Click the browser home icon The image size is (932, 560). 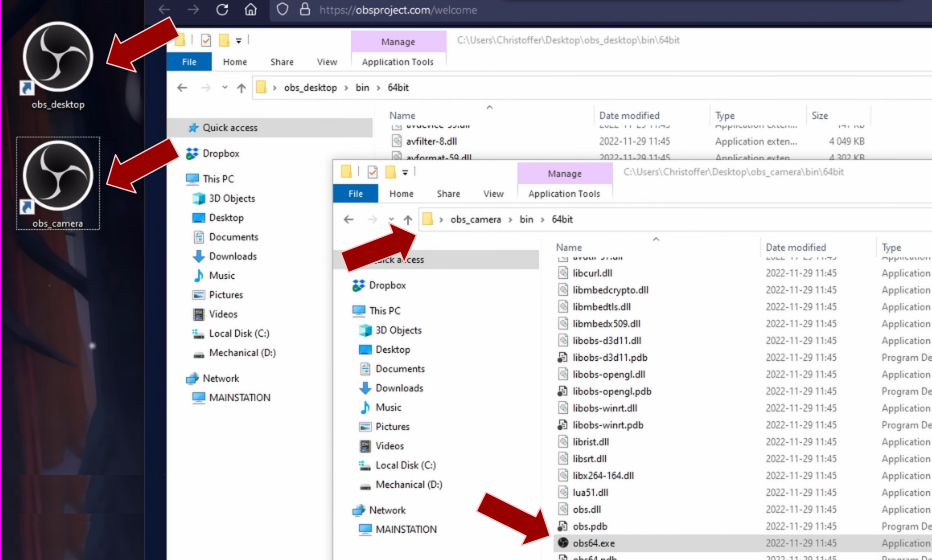(x=251, y=10)
